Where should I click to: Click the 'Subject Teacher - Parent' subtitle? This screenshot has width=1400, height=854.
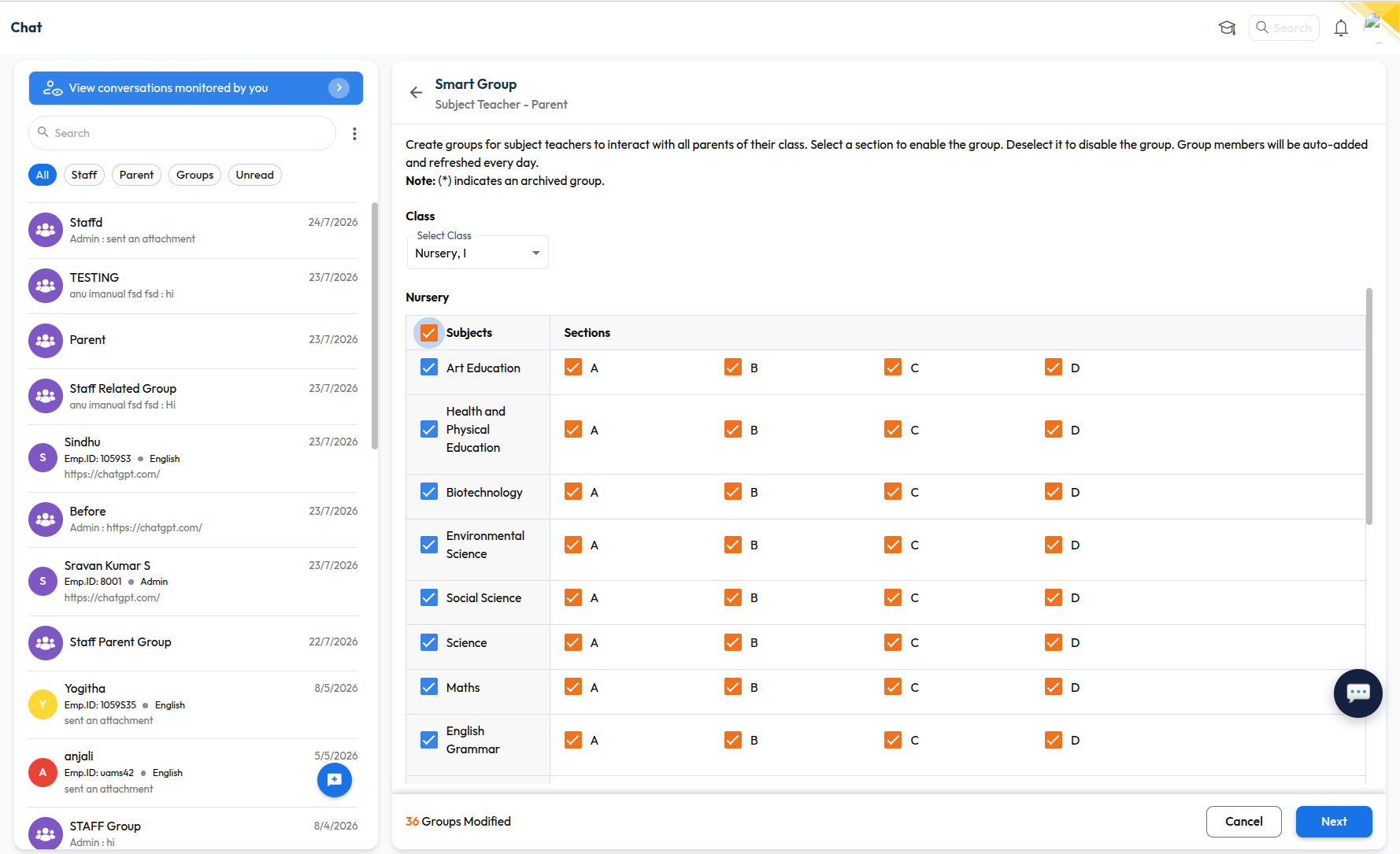click(502, 105)
